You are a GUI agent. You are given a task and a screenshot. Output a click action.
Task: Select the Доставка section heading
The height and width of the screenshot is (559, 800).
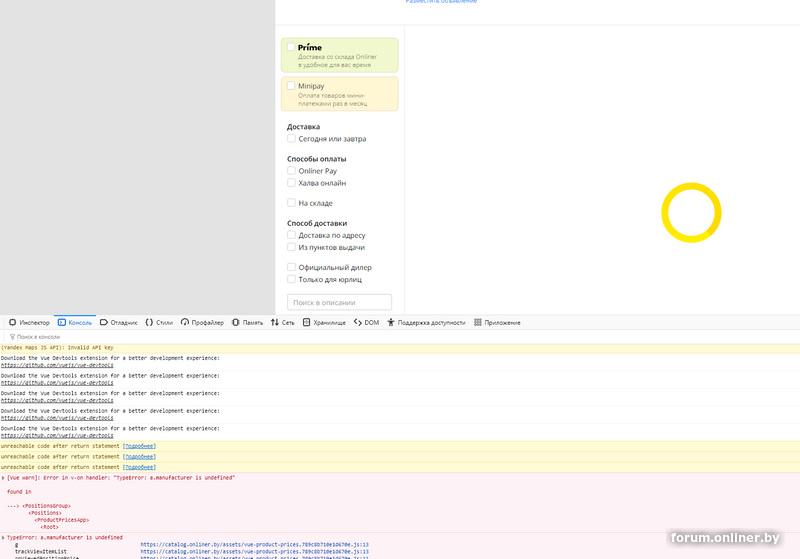tap(303, 126)
